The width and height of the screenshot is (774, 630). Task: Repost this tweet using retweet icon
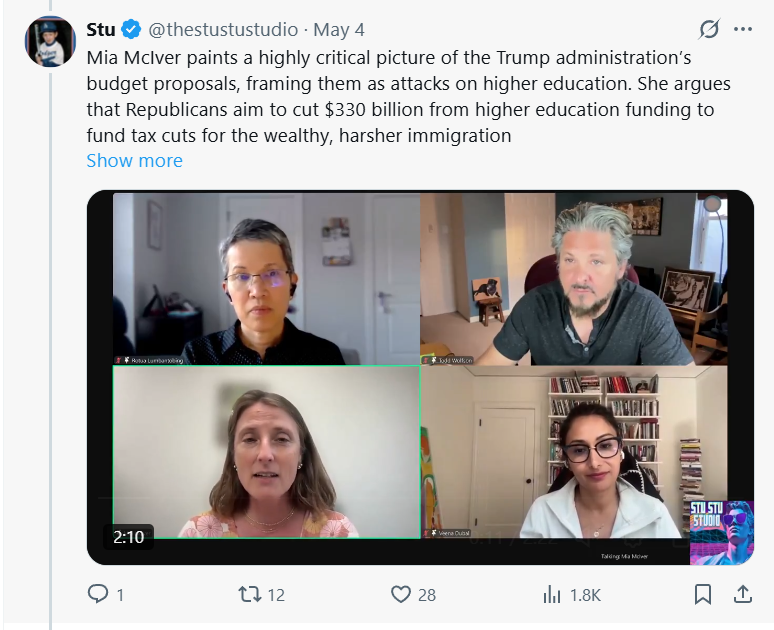tap(250, 594)
